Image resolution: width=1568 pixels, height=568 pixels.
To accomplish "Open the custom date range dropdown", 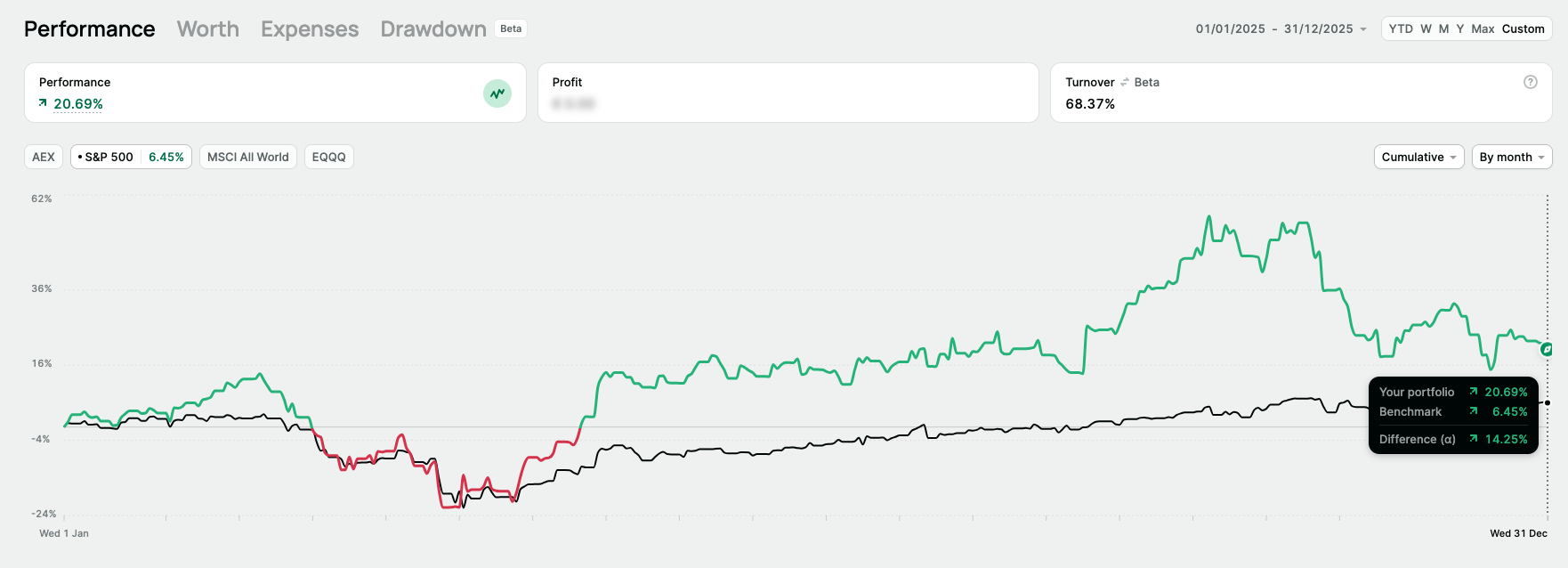I will (x=1281, y=28).
